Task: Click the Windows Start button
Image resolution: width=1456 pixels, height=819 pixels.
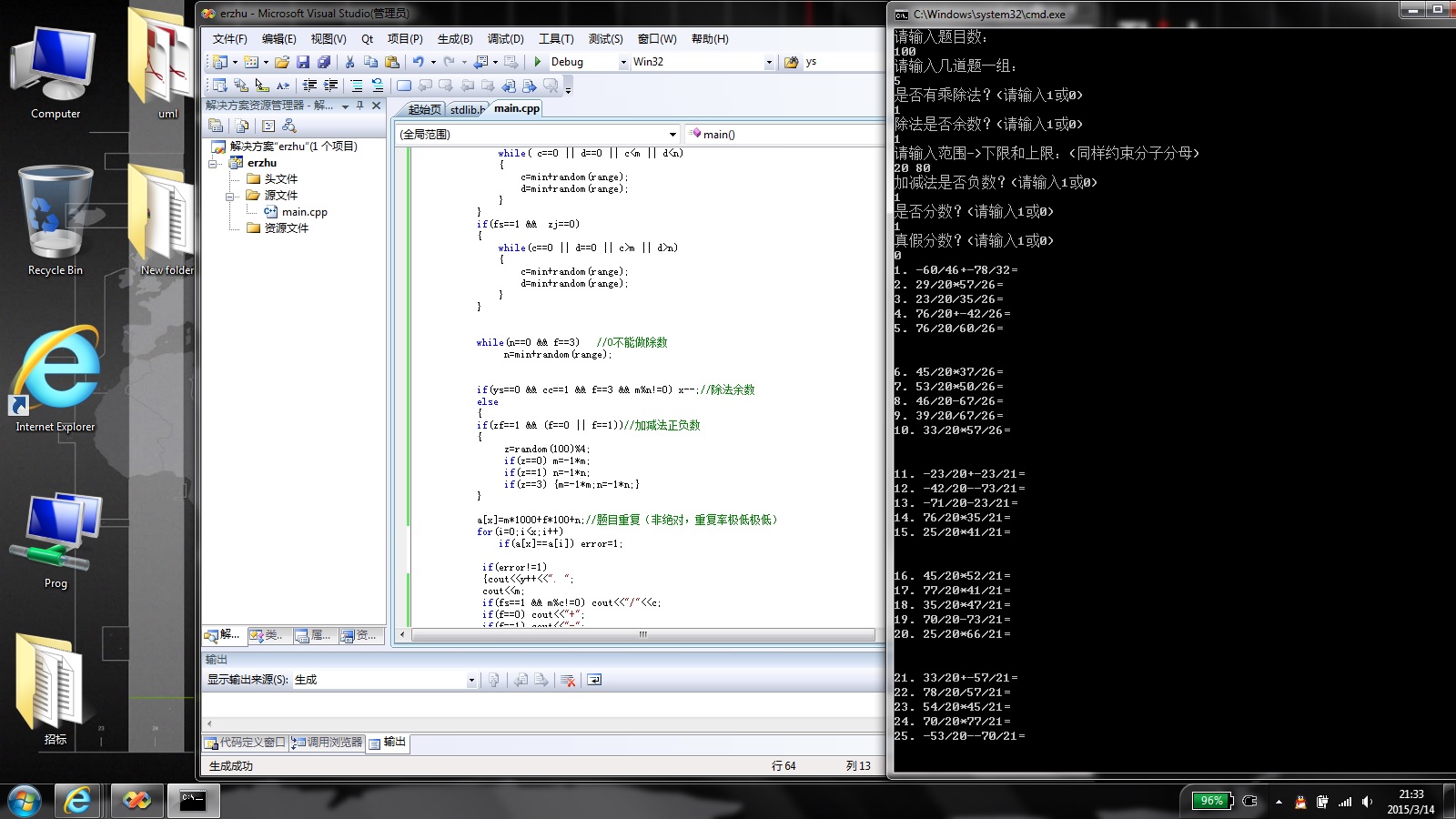Action: [x=25, y=801]
